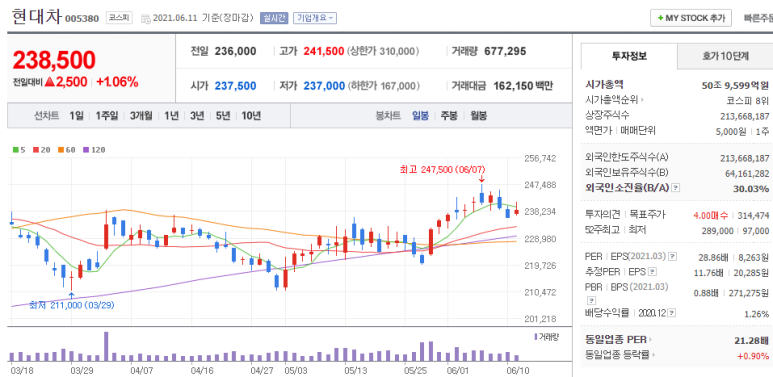The width and height of the screenshot is (773, 377).
Task: Switch to the 호가10단계 tab
Action: click(x=725, y=56)
